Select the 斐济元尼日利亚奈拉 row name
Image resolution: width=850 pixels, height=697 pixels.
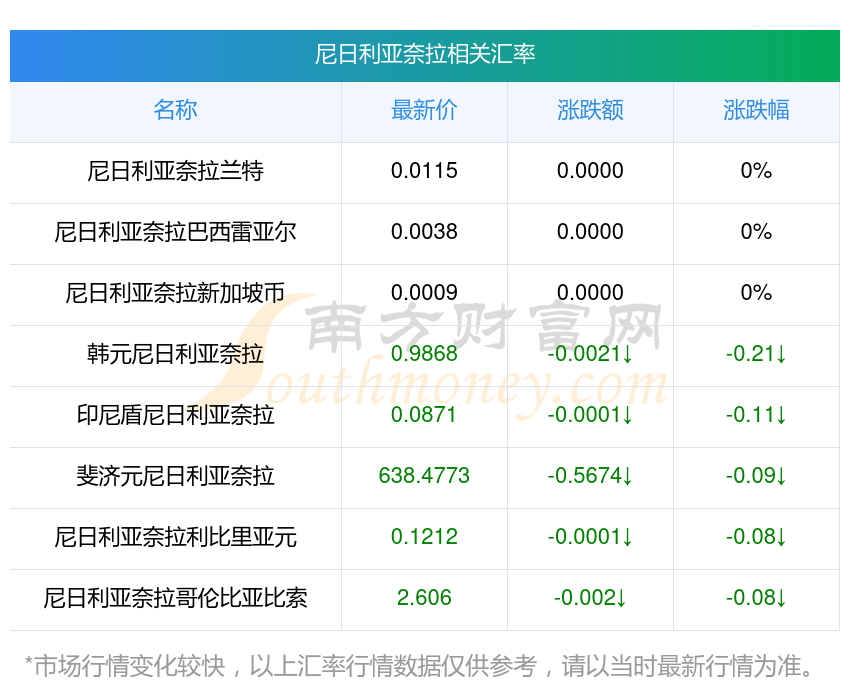point(175,476)
